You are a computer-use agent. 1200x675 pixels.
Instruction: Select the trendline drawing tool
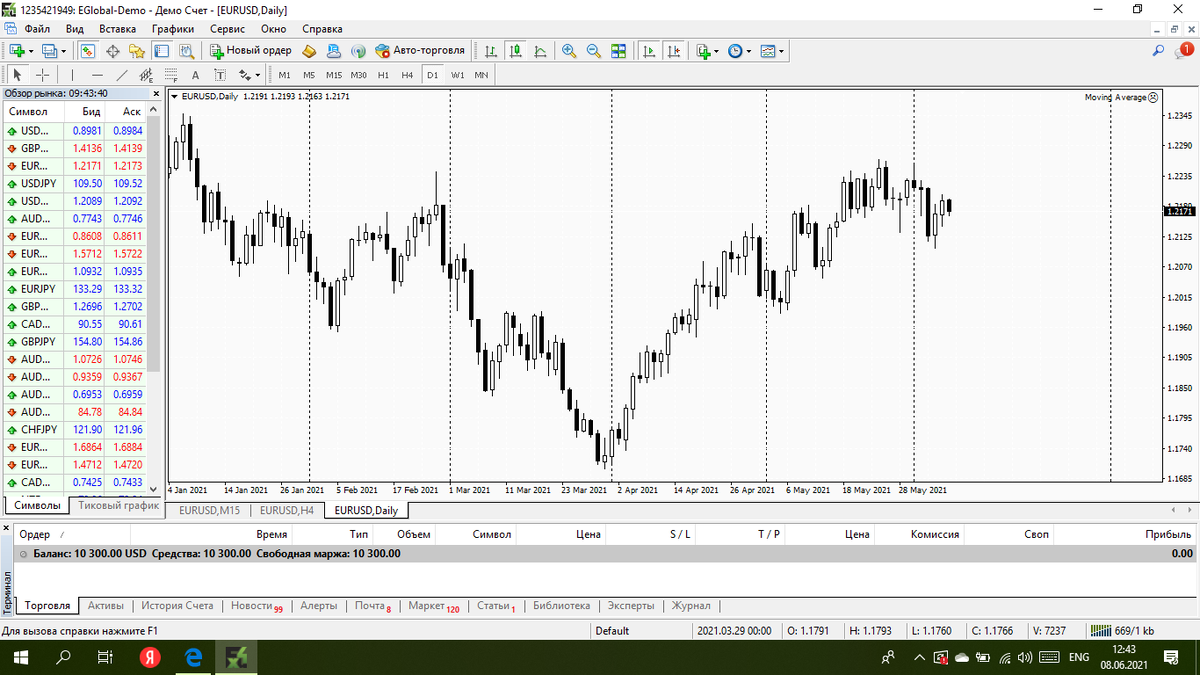(x=122, y=75)
